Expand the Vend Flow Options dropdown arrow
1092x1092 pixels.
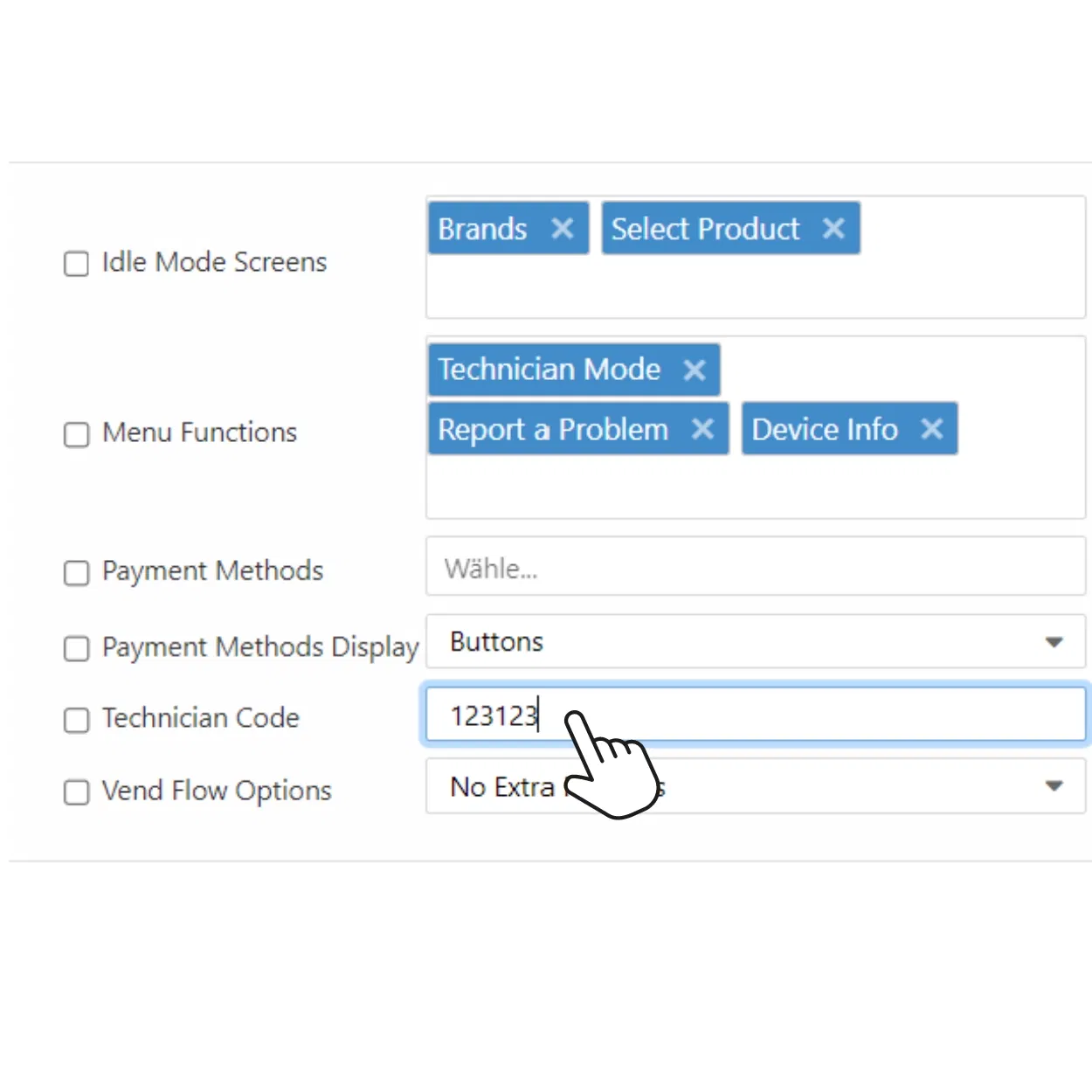click(1054, 786)
